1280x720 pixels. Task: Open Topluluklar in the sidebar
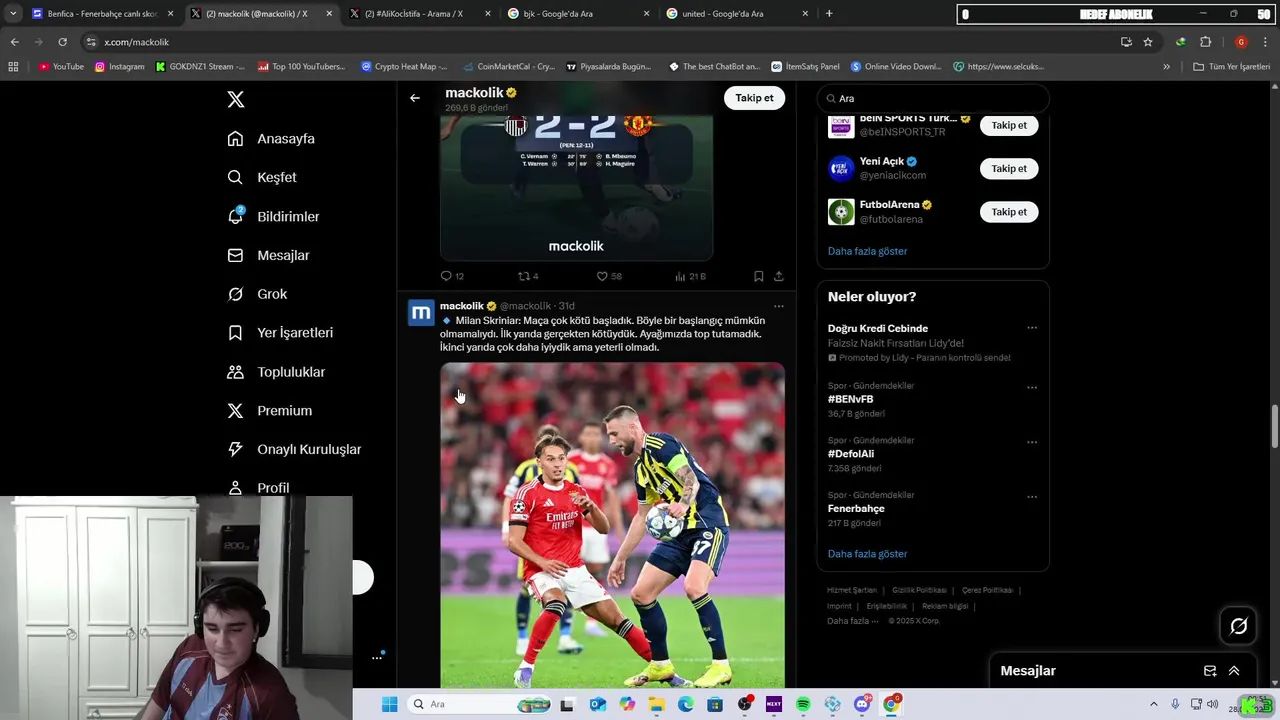(276, 372)
